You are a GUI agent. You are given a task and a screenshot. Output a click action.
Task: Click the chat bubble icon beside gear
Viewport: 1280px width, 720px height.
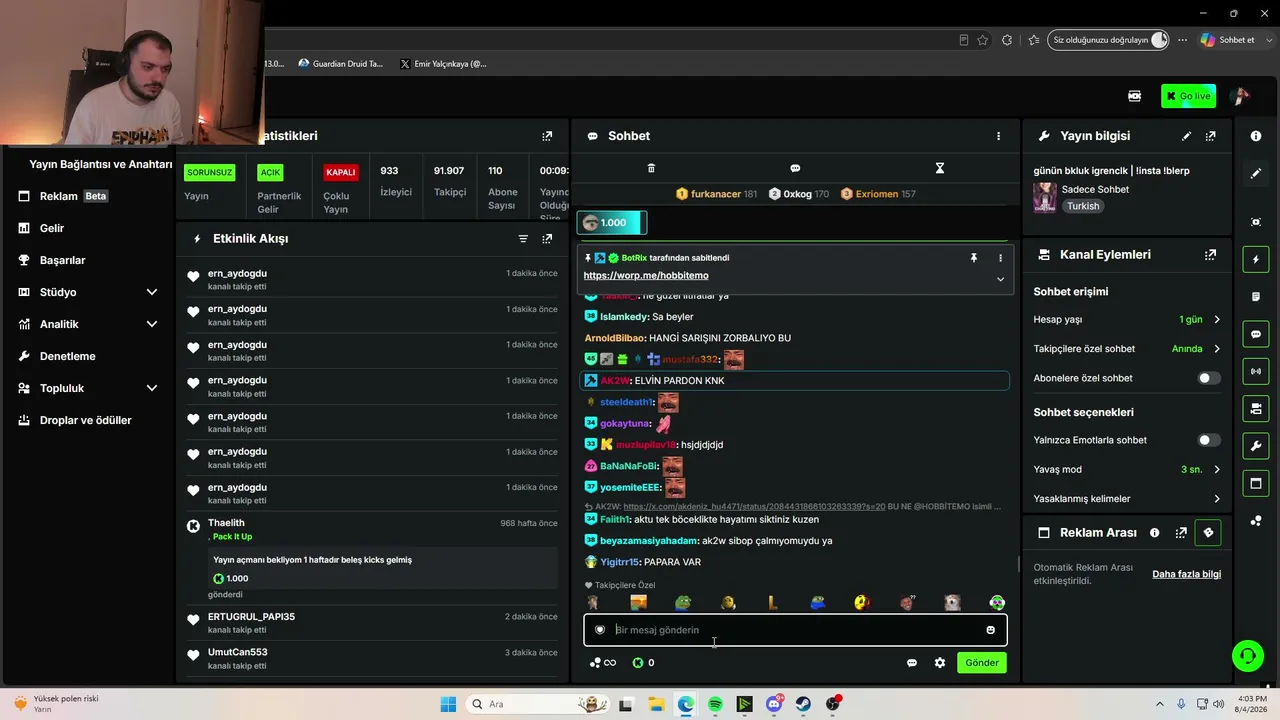tap(911, 663)
